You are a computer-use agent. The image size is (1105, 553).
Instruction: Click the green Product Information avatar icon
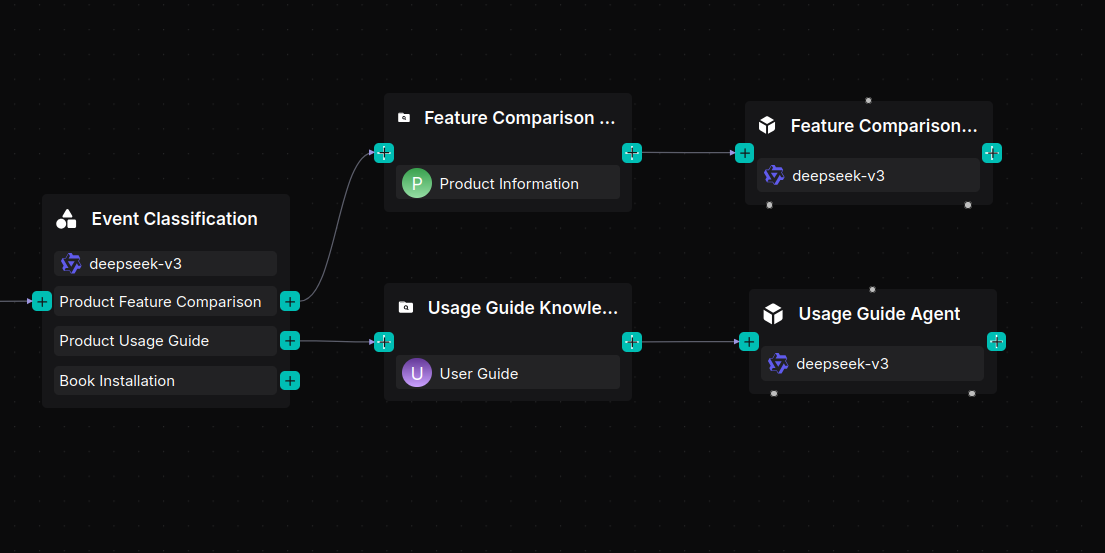417,183
